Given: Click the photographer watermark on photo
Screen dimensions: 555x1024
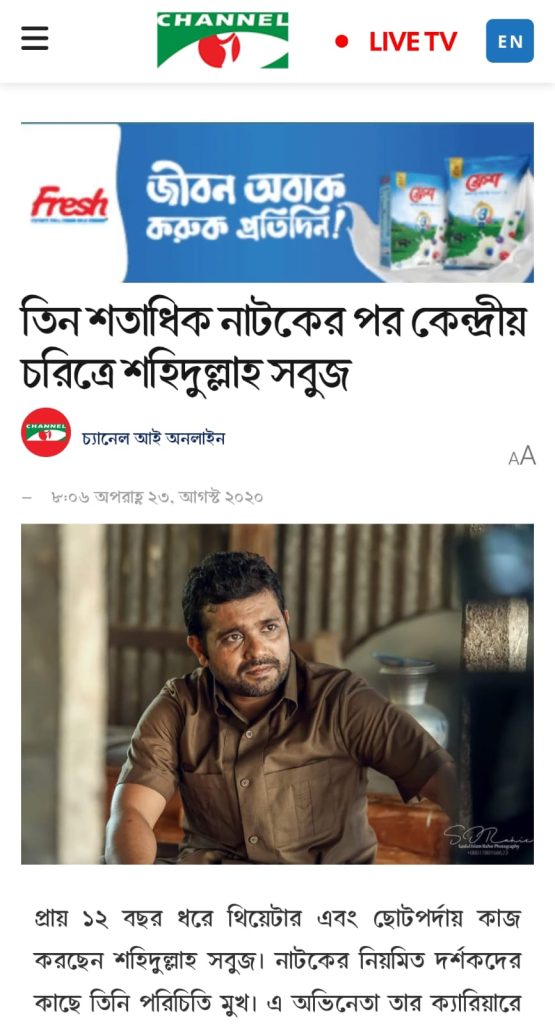Looking at the screenshot, I should (488, 837).
